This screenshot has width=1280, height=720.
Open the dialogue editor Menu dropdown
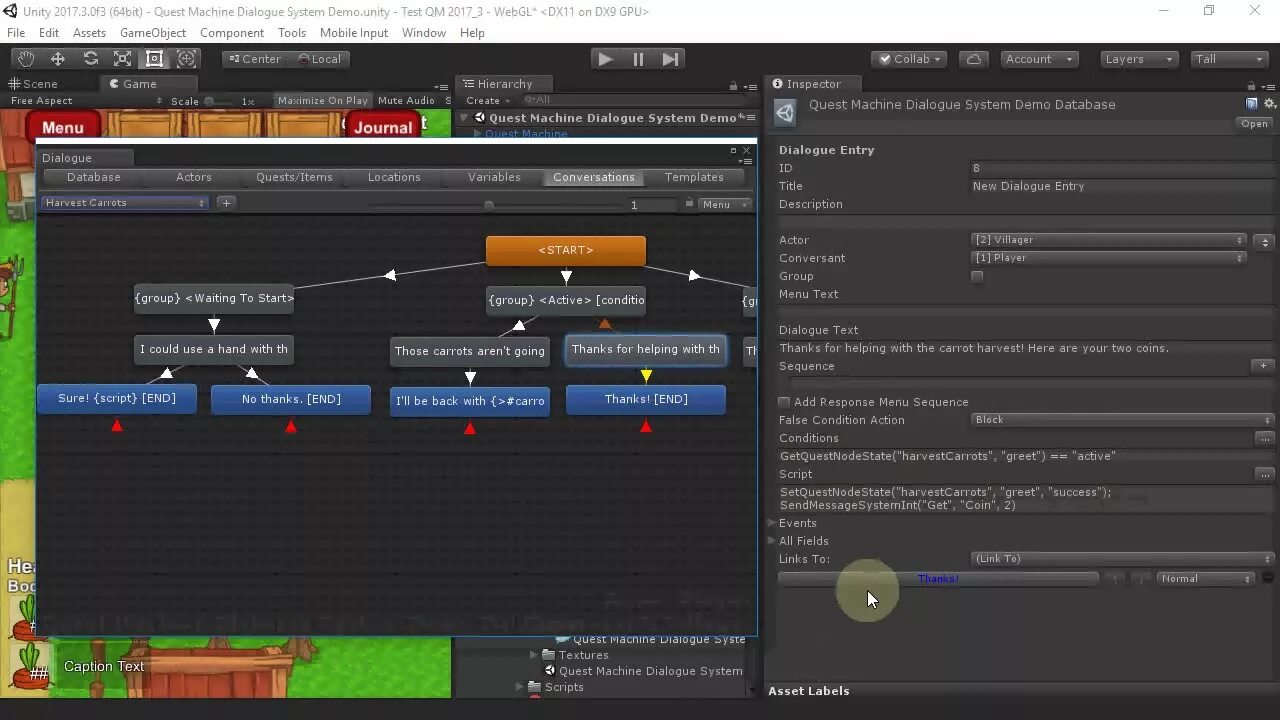coord(725,204)
